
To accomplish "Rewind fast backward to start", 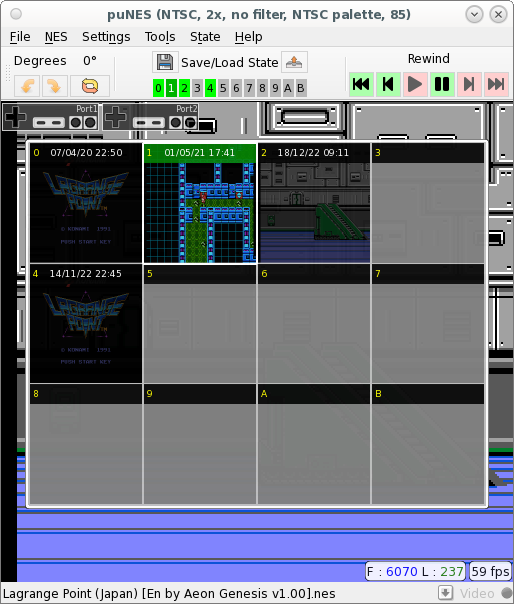I will click(361, 84).
